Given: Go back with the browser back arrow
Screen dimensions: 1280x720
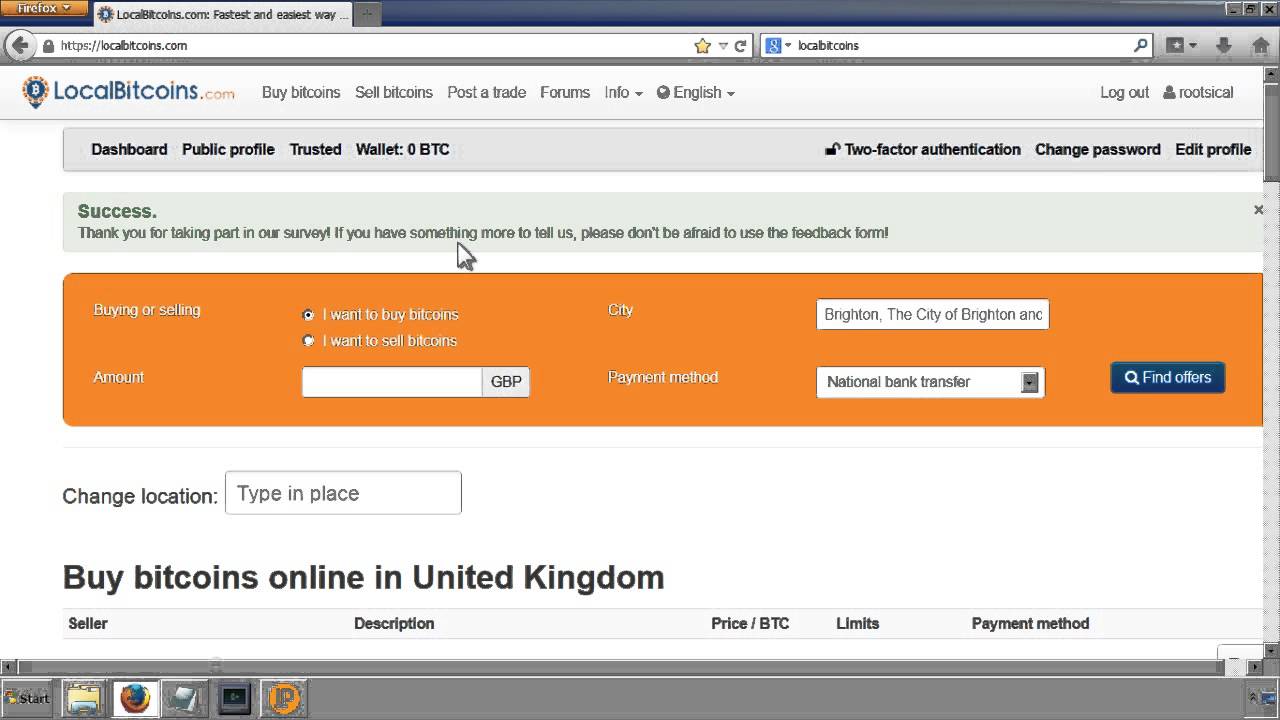Looking at the screenshot, I should coord(20,45).
